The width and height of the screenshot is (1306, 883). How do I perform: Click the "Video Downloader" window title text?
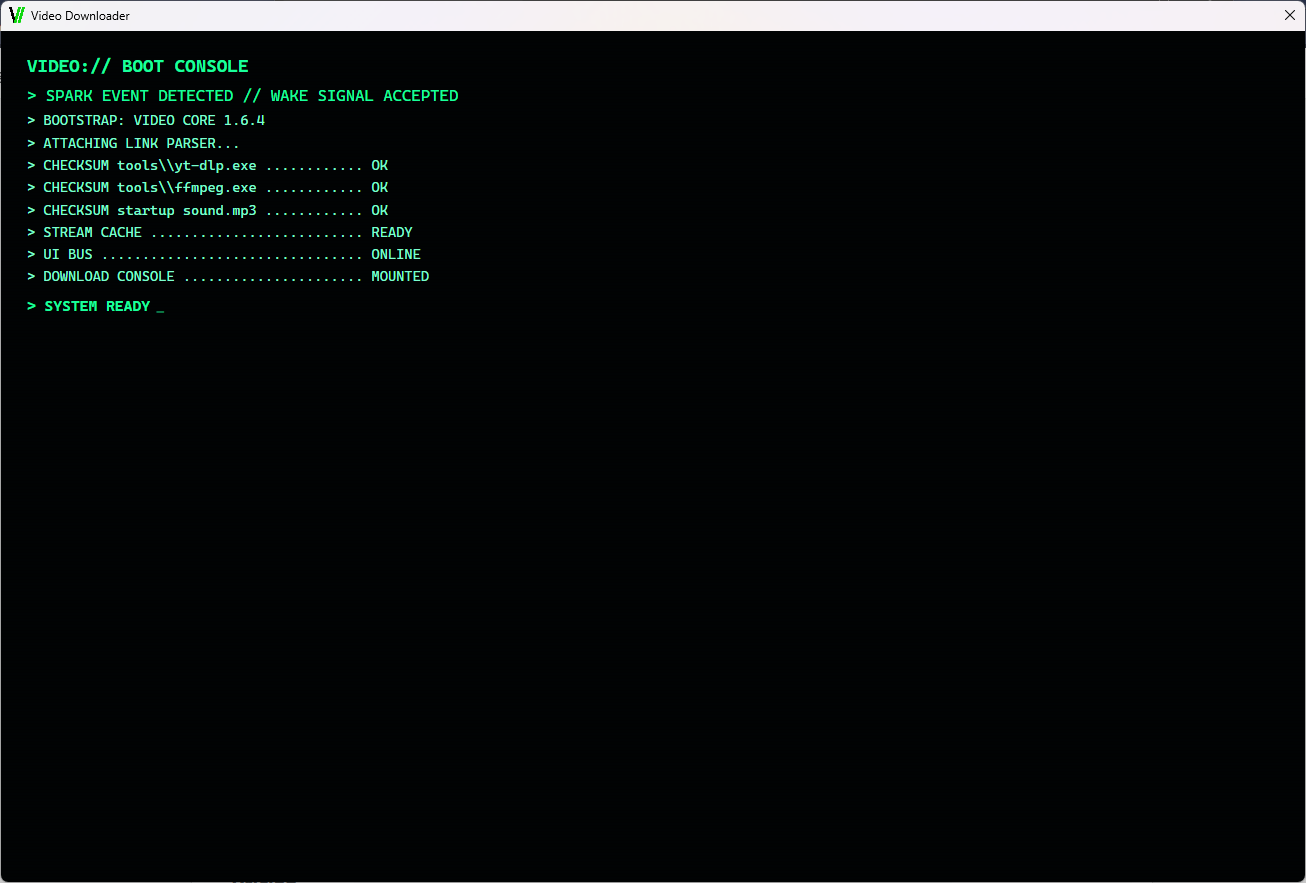click(80, 16)
